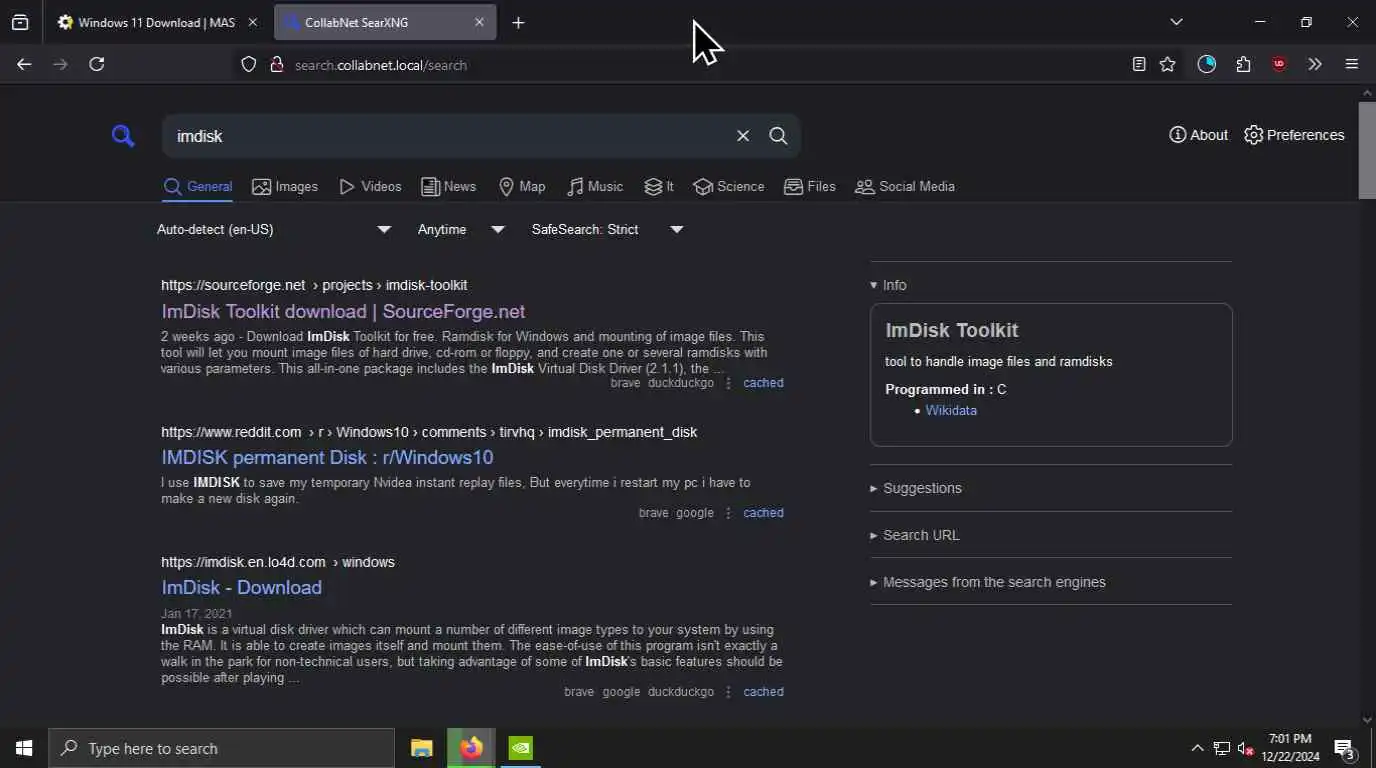
Task: Submit search with the magnifier button
Action: coord(778,136)
